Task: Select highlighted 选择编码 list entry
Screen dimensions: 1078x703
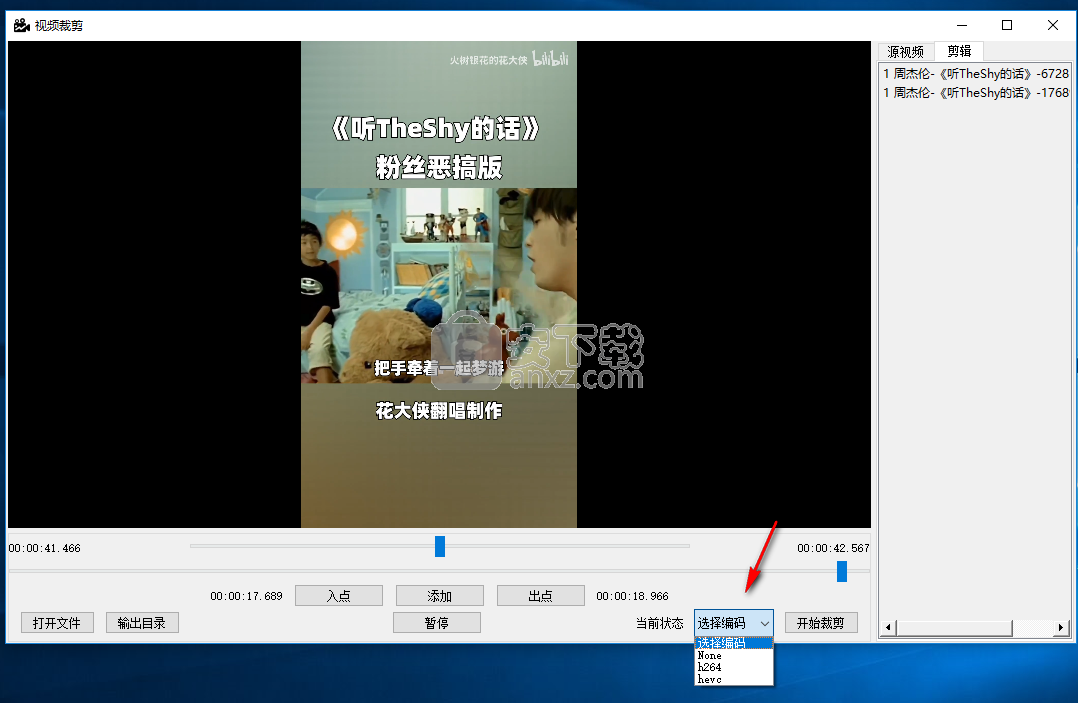Action: click(x=734, y=643)
